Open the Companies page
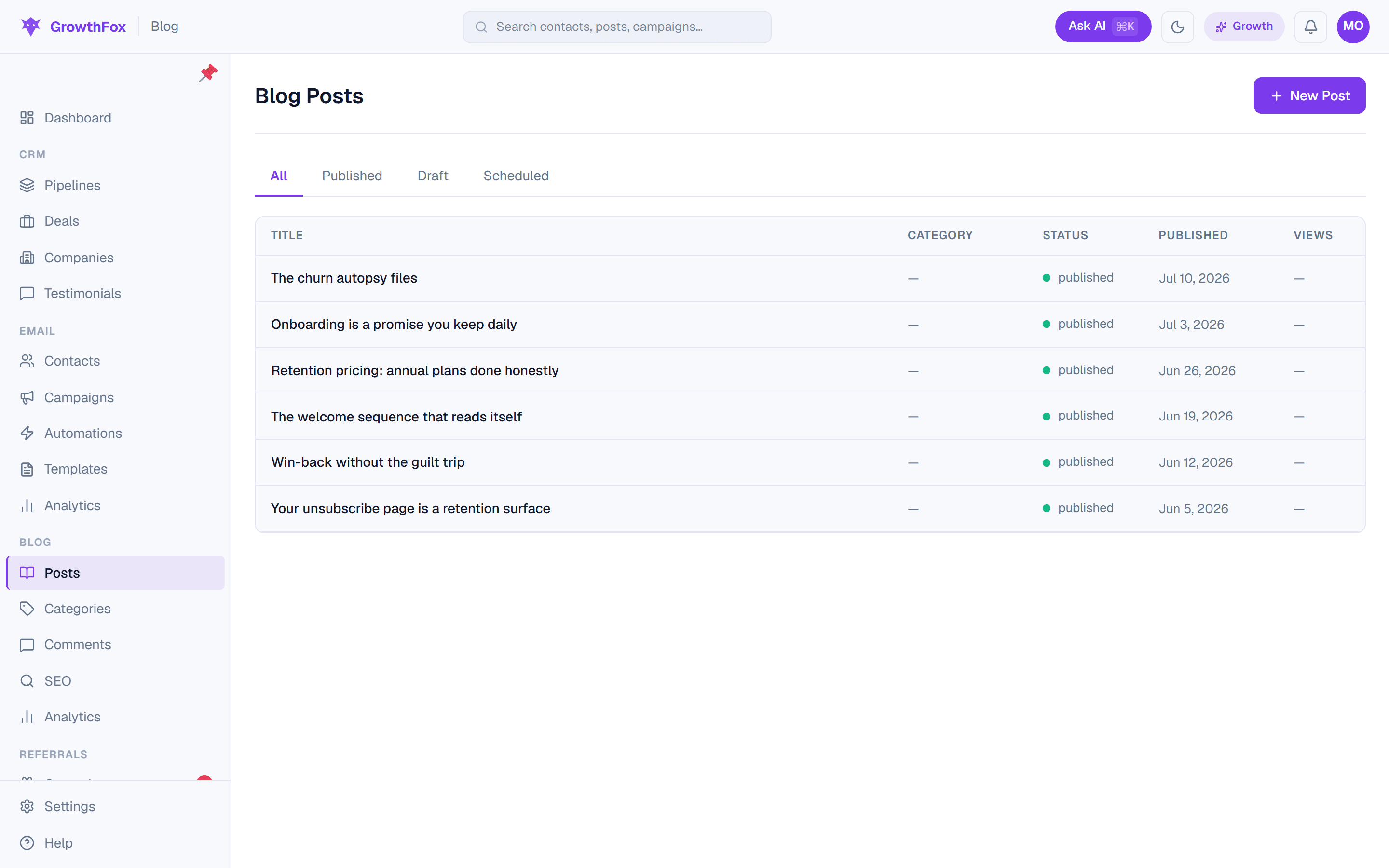The width and height of the screenshot is (1389, 868). pos(115,258)
